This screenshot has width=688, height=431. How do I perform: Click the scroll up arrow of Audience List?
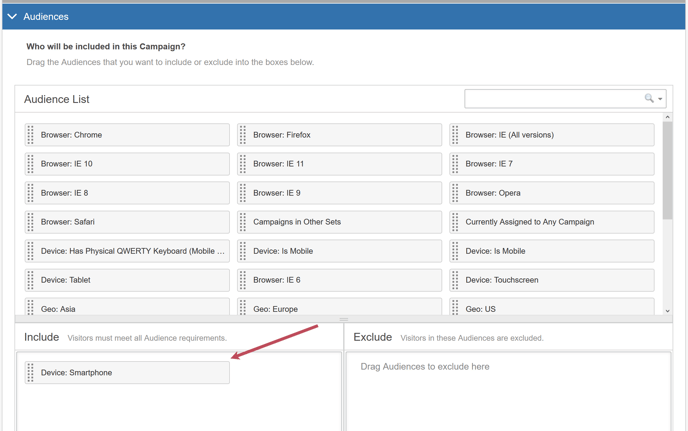[x=667, y=117]
